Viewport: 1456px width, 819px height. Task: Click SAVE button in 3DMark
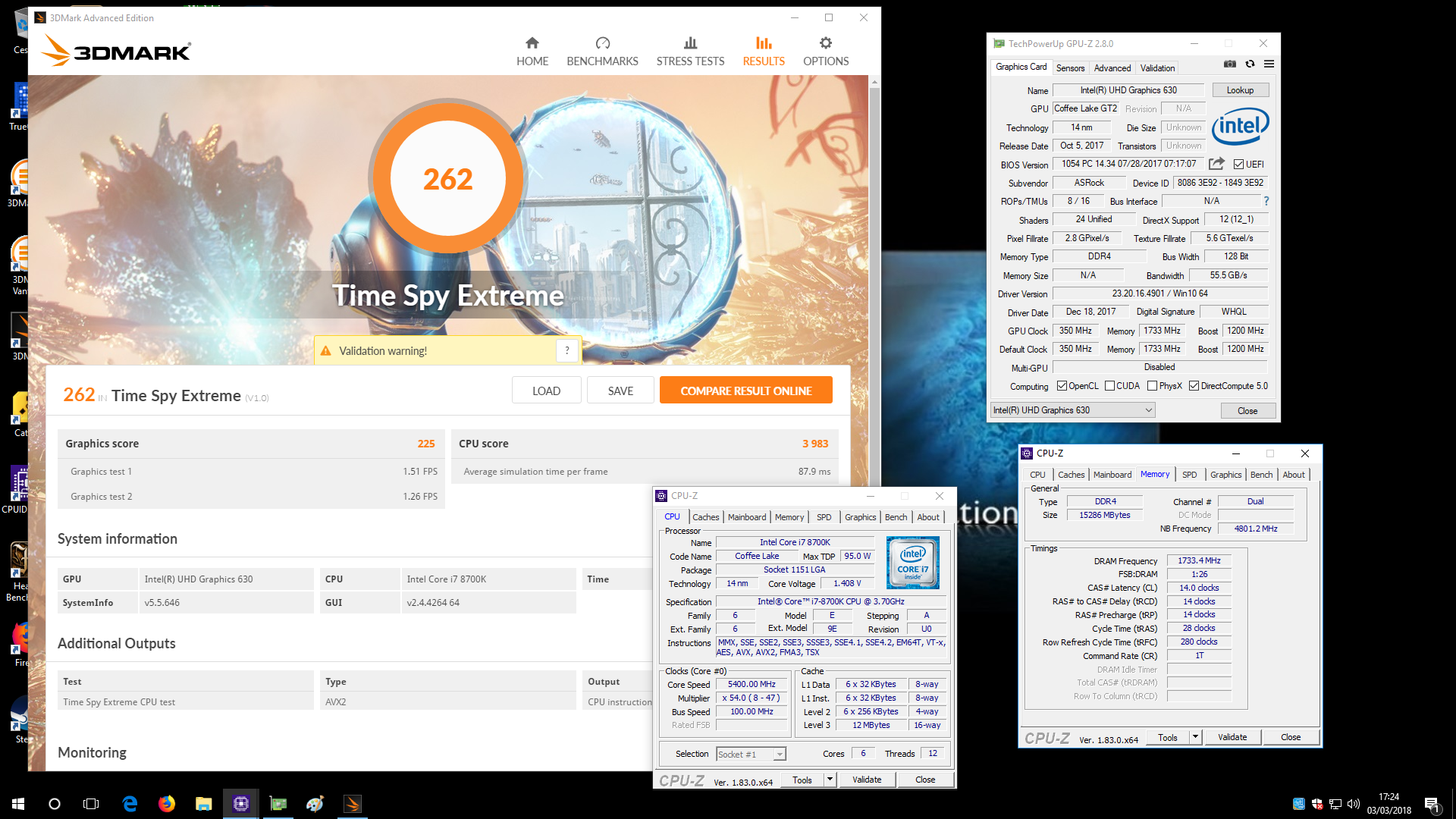click(x=620, y=391)
